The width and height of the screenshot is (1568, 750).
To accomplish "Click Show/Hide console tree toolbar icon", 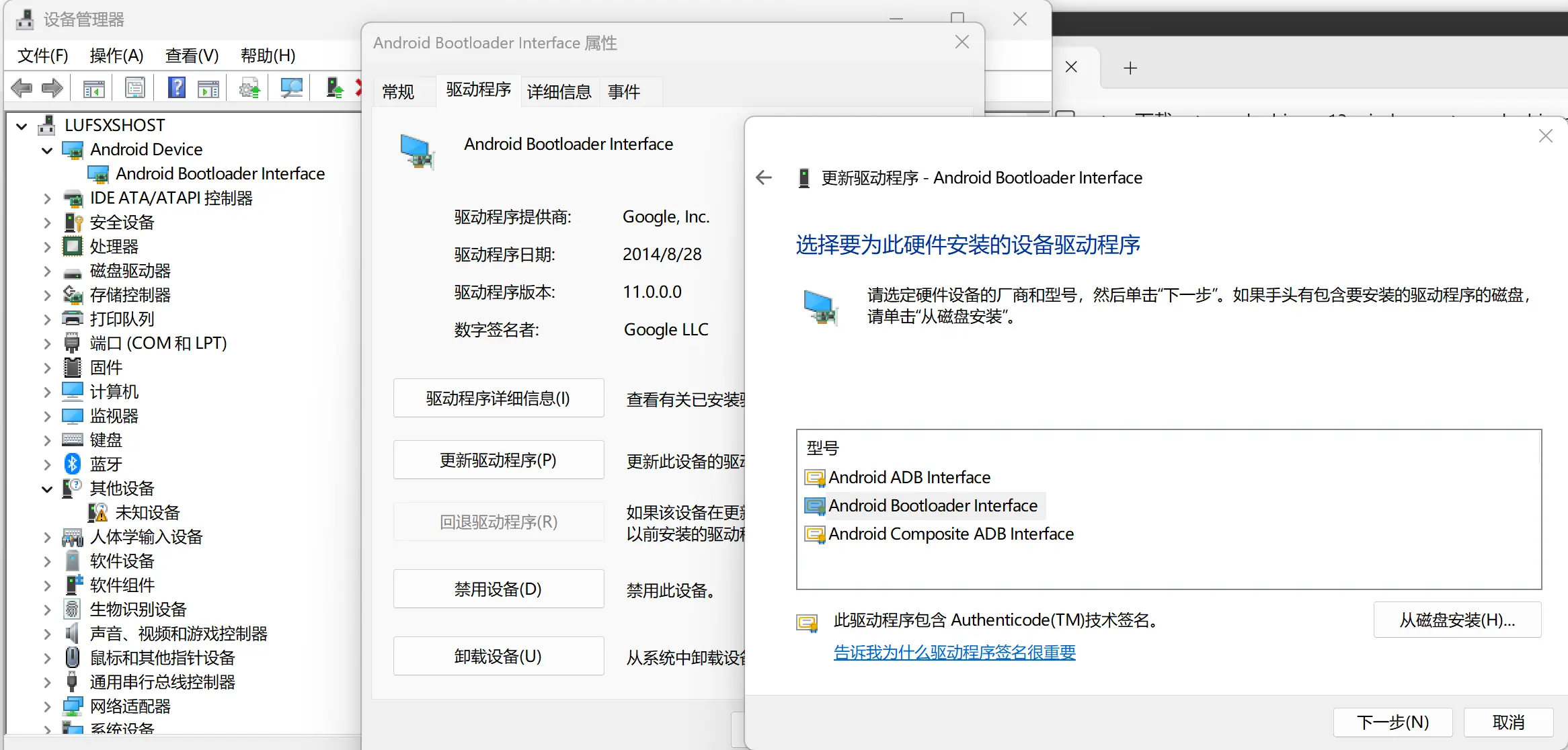I will pyautogui.click(x=93, y=88).
